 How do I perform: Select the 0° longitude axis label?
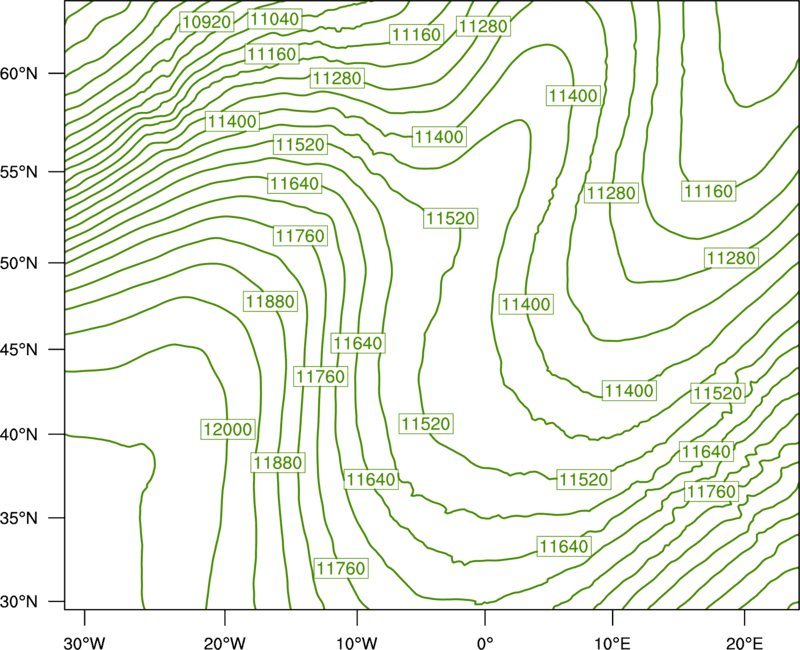485,643
